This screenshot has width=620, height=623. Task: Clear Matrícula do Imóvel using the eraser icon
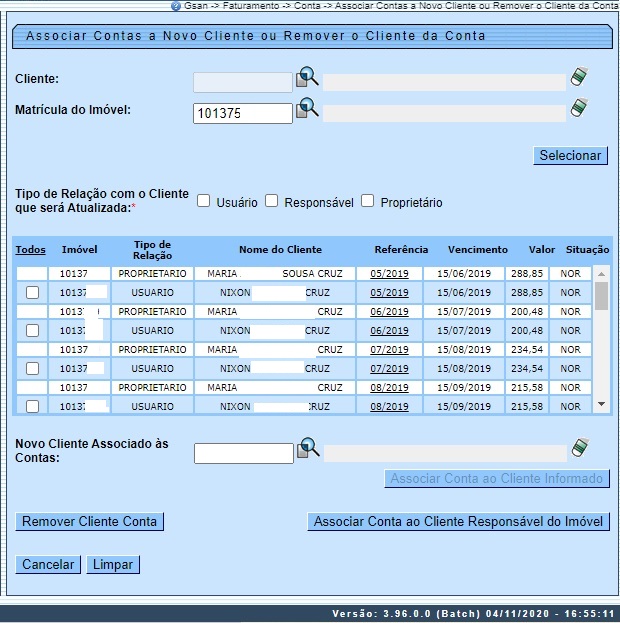[x=579, y=109]
